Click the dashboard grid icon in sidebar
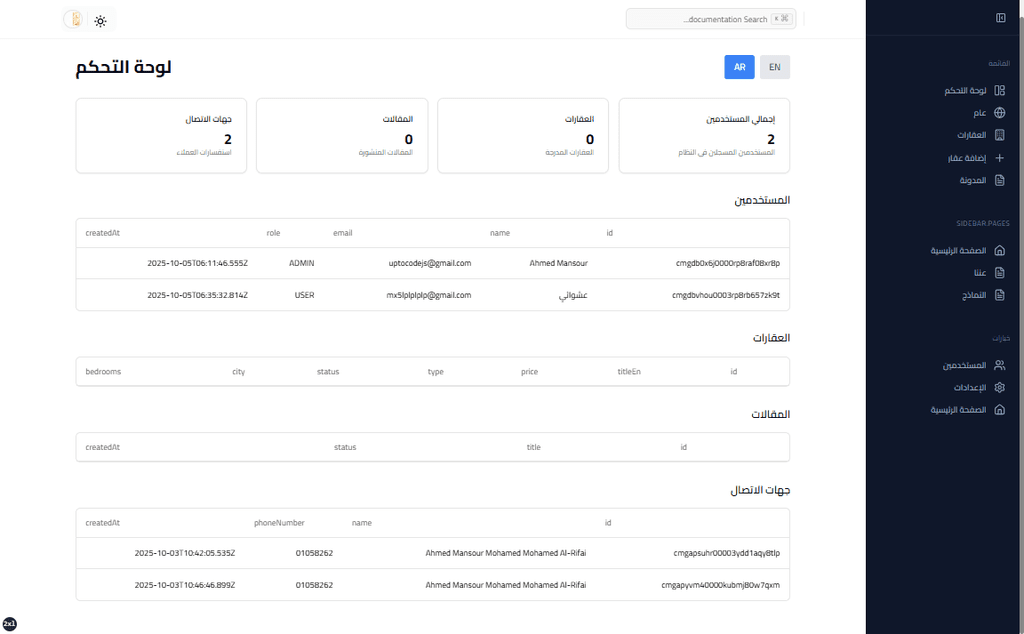The image size is (1024, 634). pyautogui.click(x=999, y=91)
